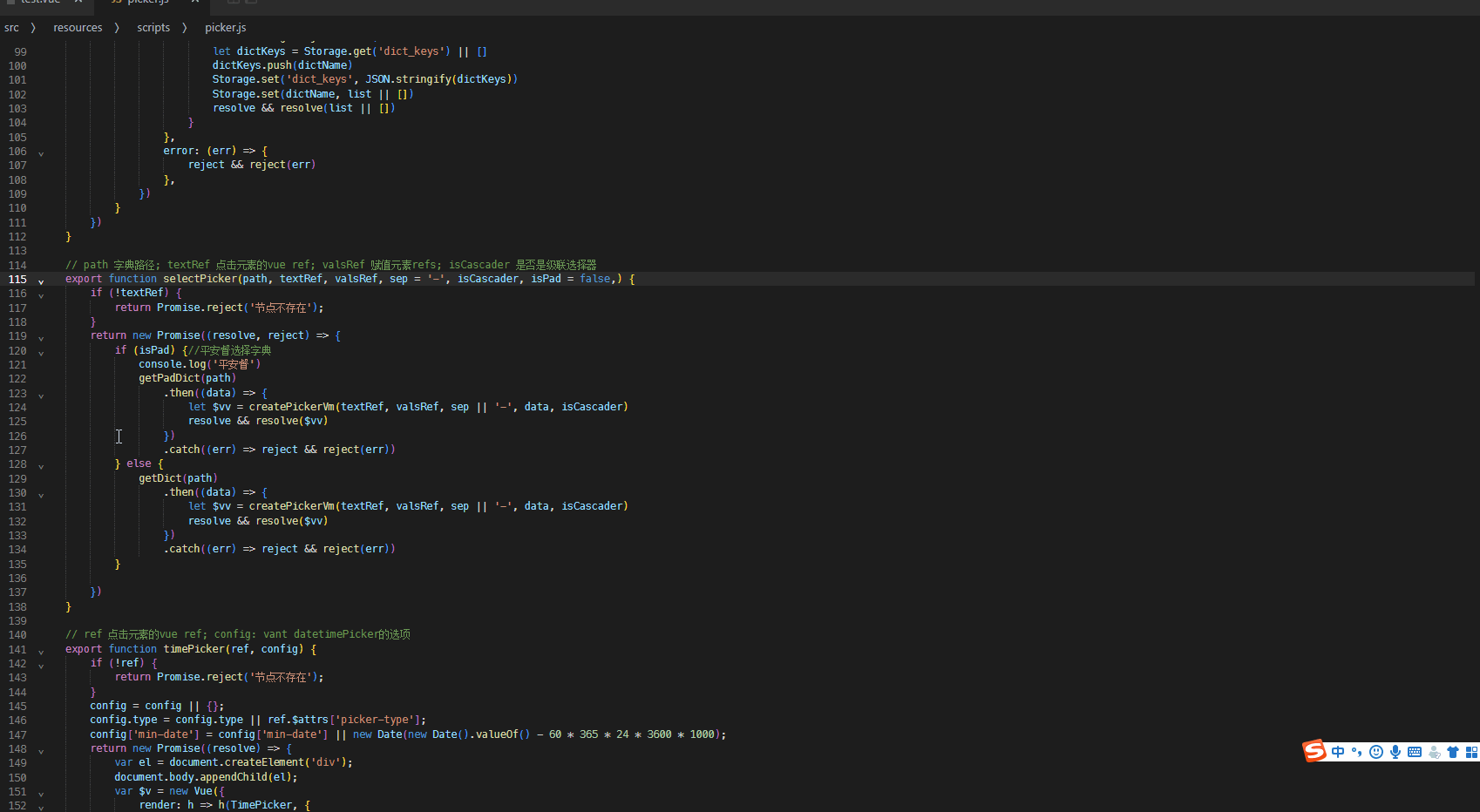Image resolution: width=1480 pixels, height=812 pixels.
Task: Click the comment on line 140
Action: [x=238, y=634]
